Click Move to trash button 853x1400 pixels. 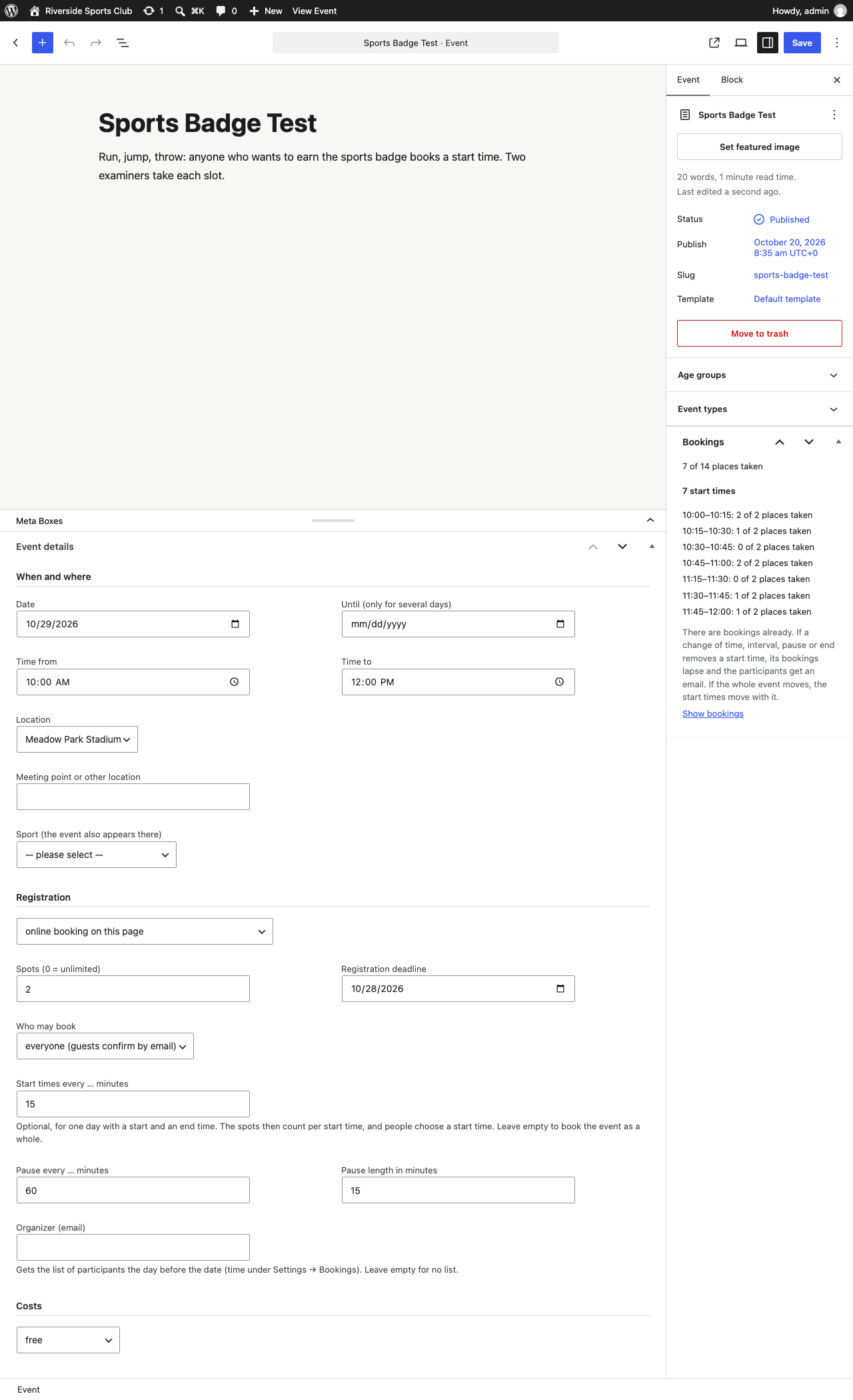pyautogui.click(x=760, y=333)
